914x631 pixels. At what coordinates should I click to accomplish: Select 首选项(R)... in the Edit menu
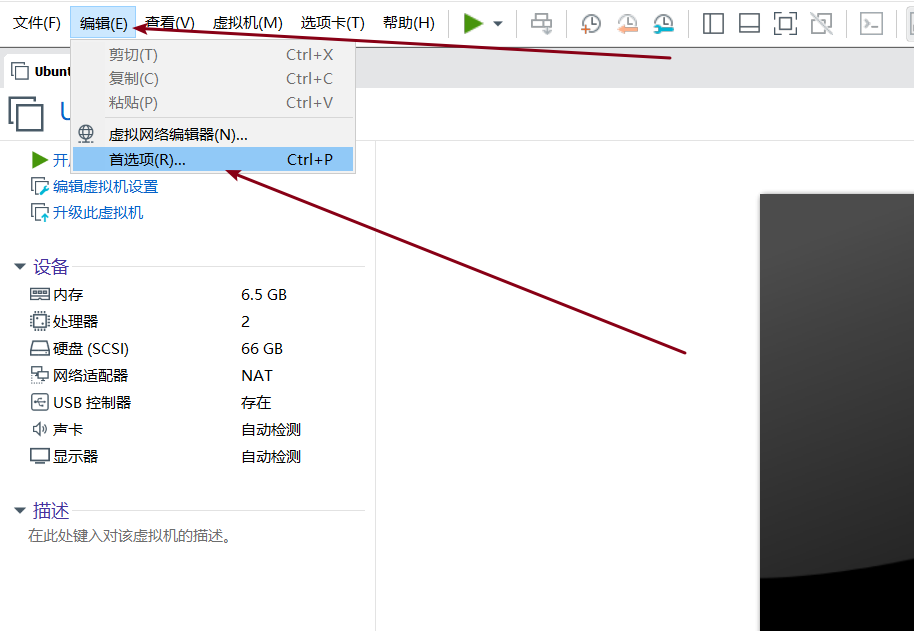click(213, 159)
